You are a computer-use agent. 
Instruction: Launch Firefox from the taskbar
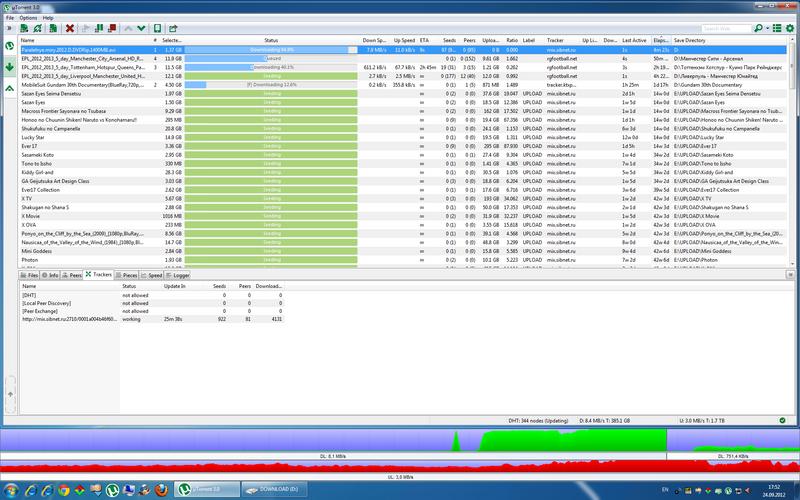(161, 490)
